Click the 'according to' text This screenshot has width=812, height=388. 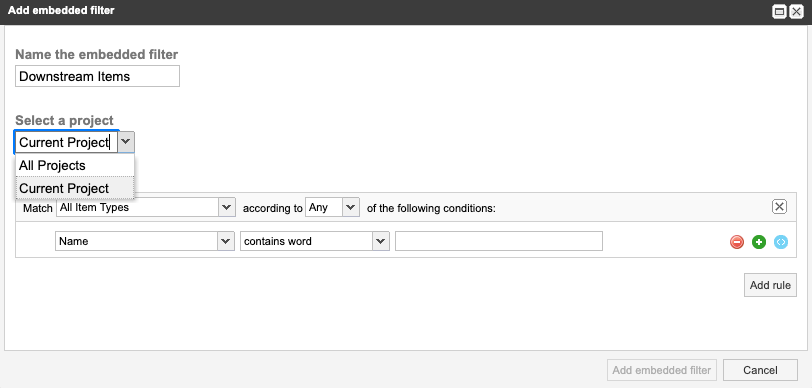click(x=272, y=208)
